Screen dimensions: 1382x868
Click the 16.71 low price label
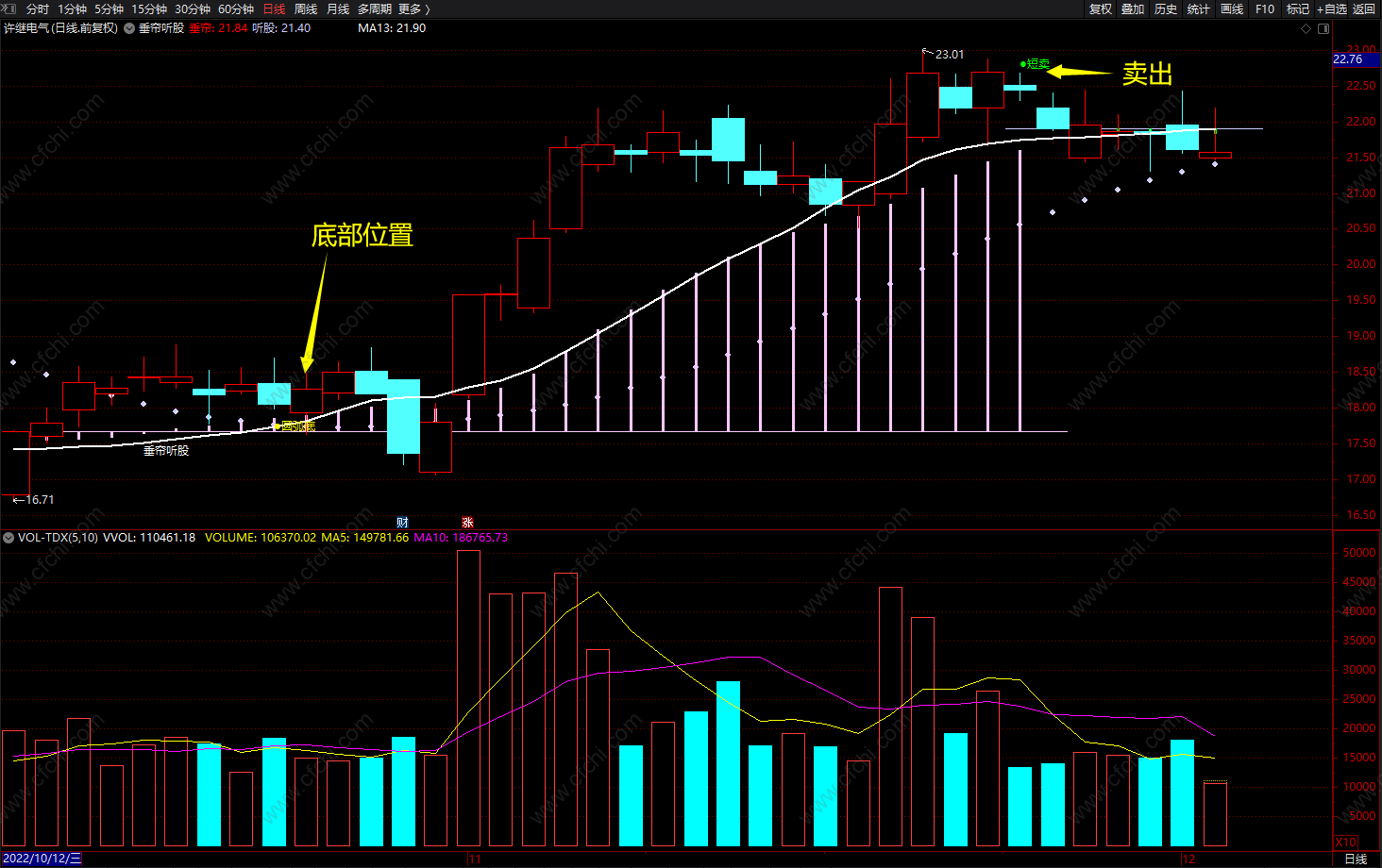[40, 500]
